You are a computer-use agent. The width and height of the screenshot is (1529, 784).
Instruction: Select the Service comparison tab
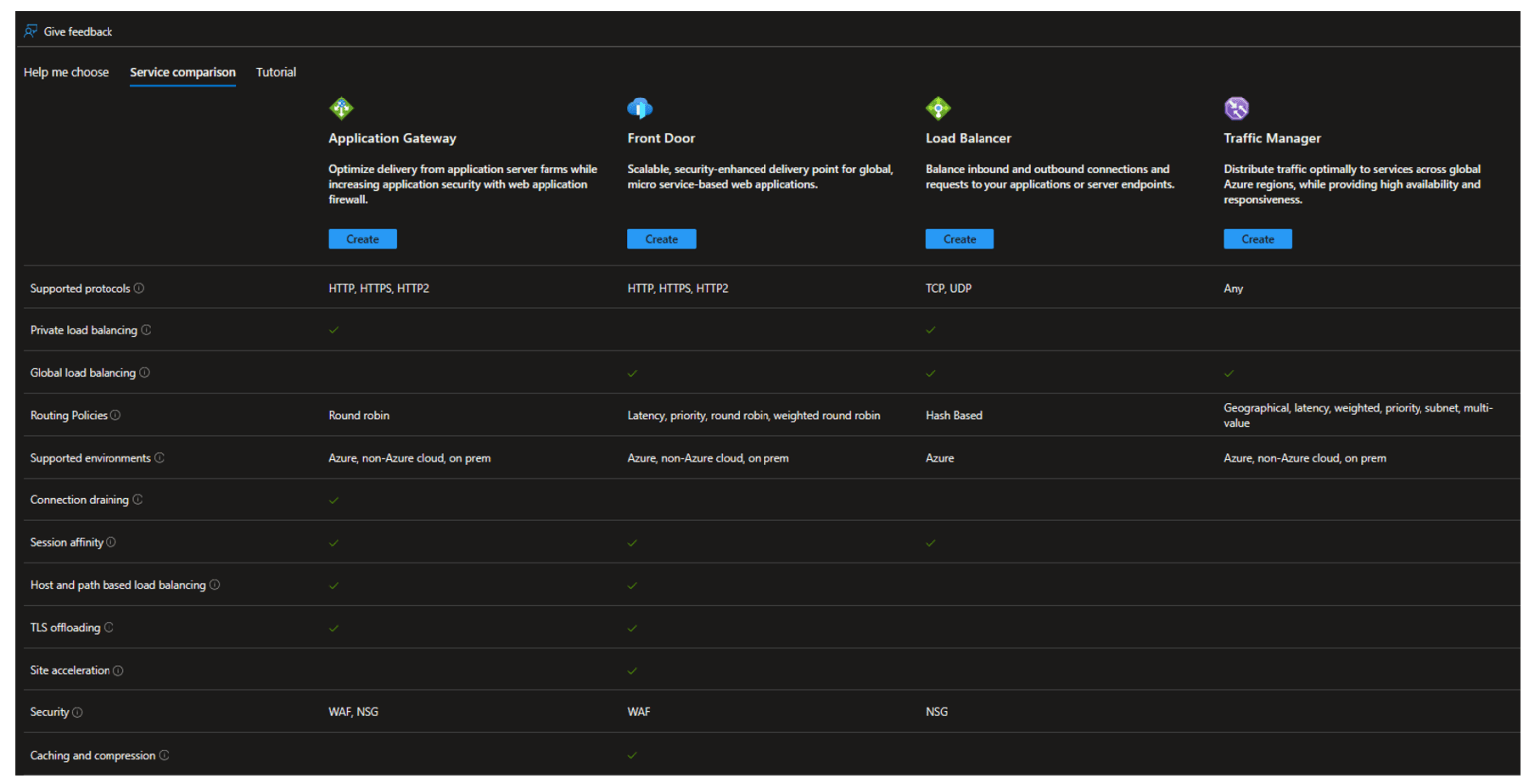[x=182, y=71]
